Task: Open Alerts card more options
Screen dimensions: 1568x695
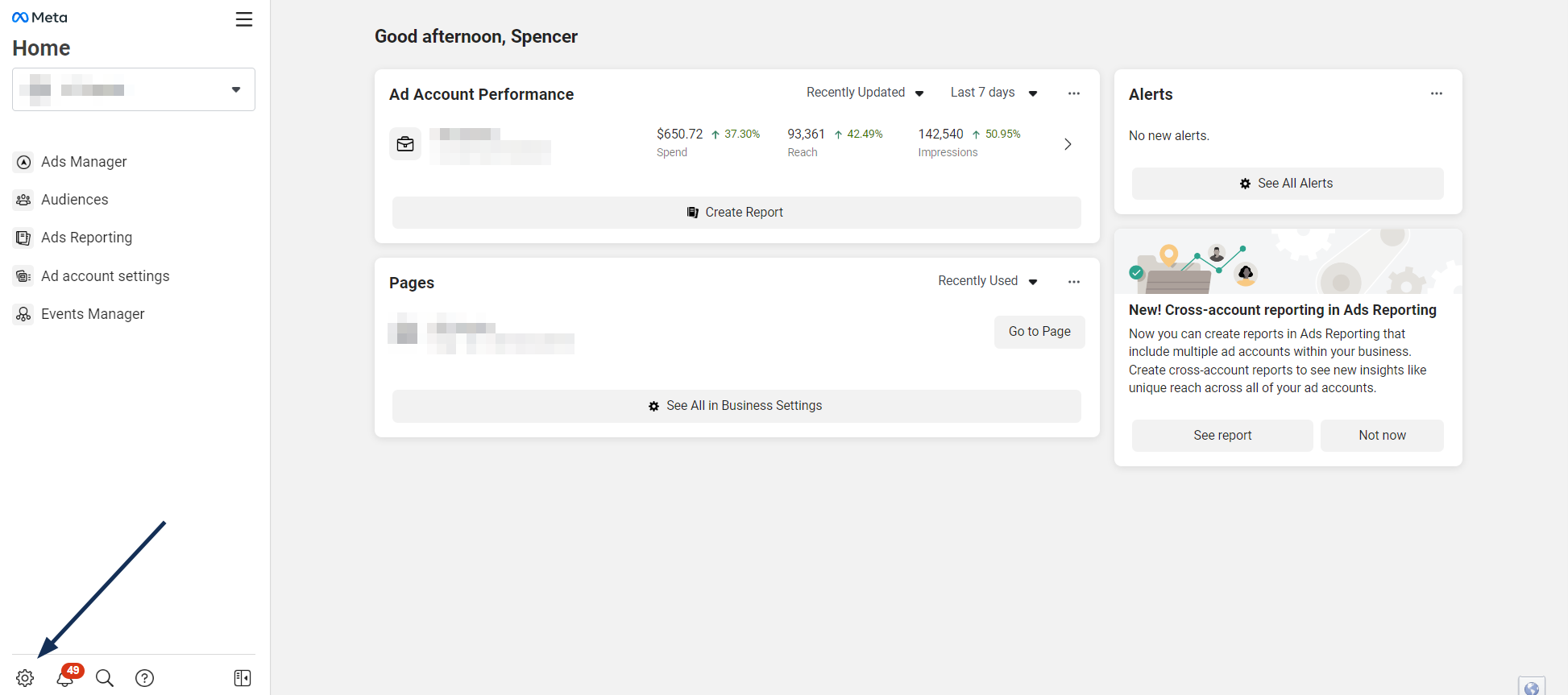Action: coord(1437,93)
